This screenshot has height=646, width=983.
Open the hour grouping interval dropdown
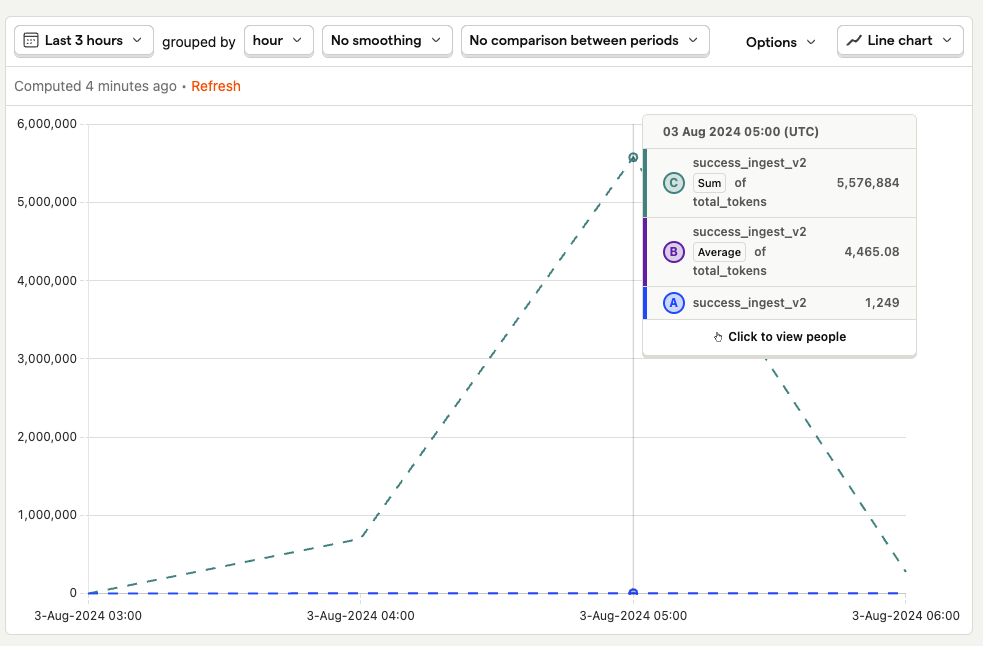278,41
